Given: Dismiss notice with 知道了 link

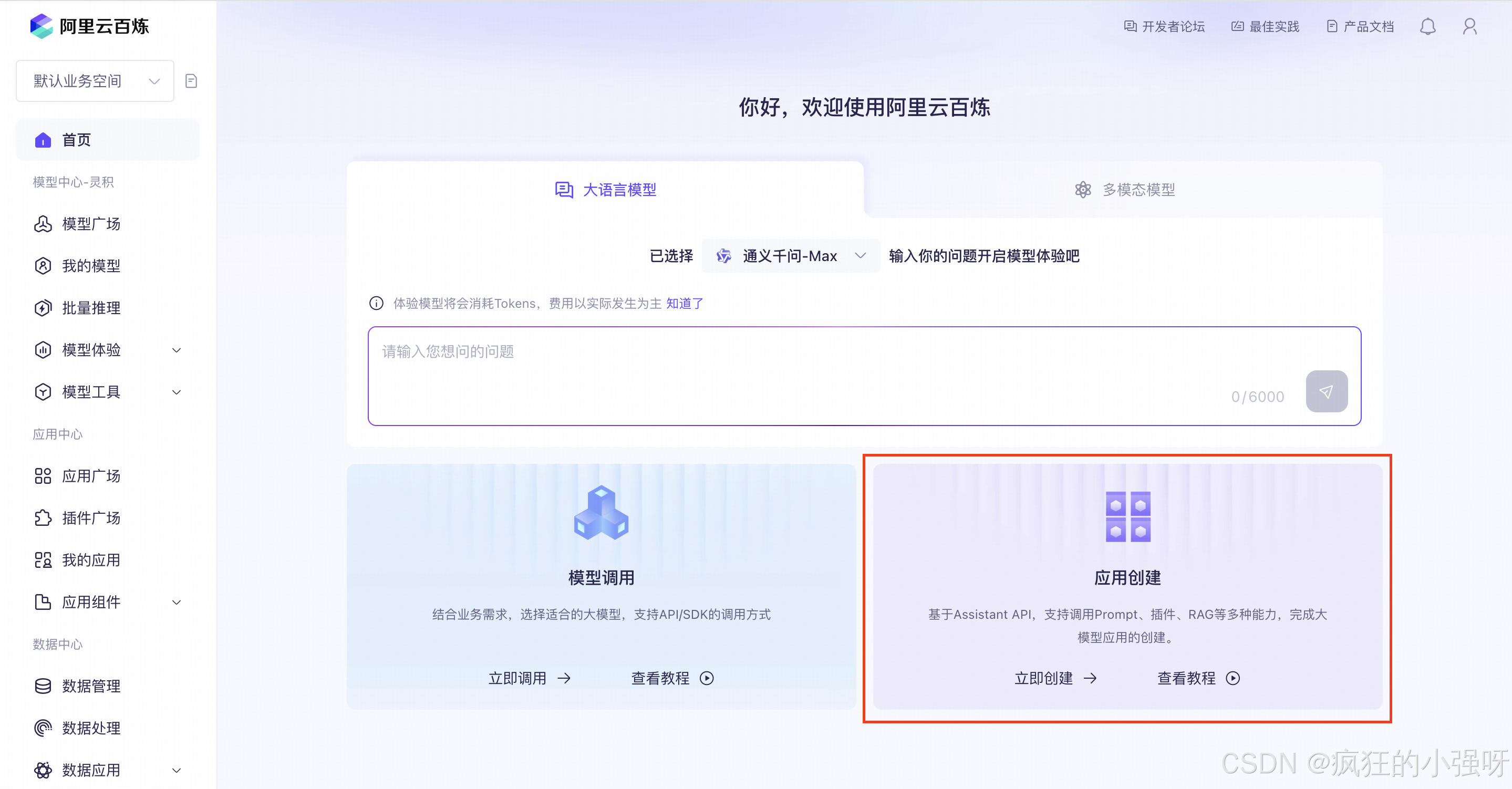Looking at the screenshot, I should tap(685, 304).
